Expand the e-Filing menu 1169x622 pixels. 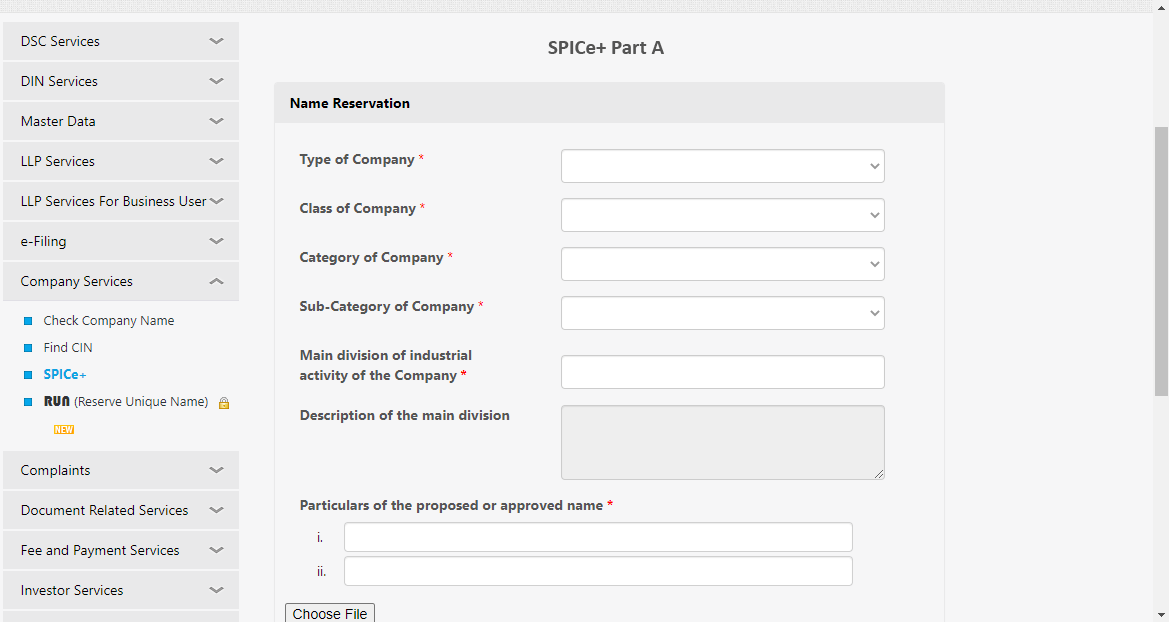pos(121,241)
